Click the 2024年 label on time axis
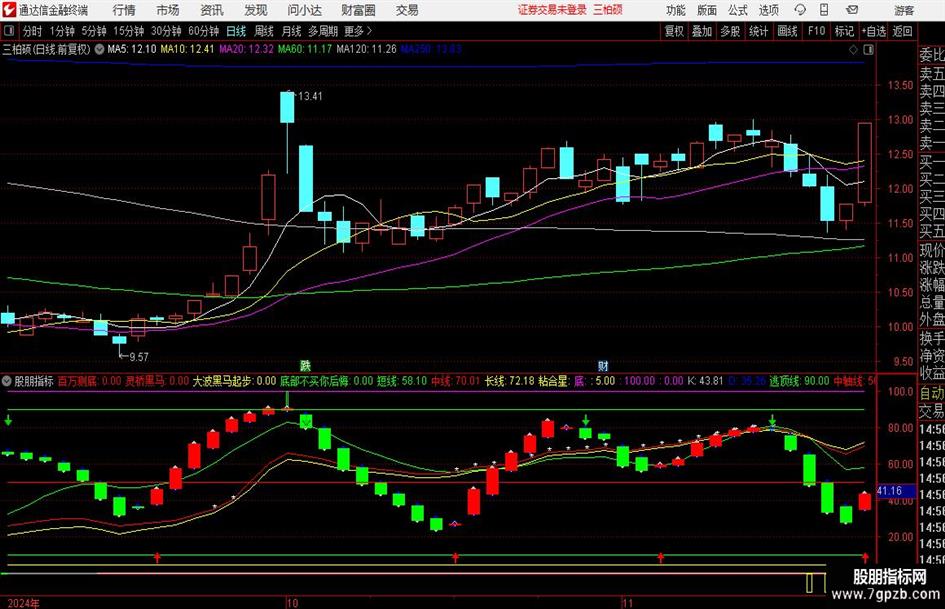 (24, 603)
